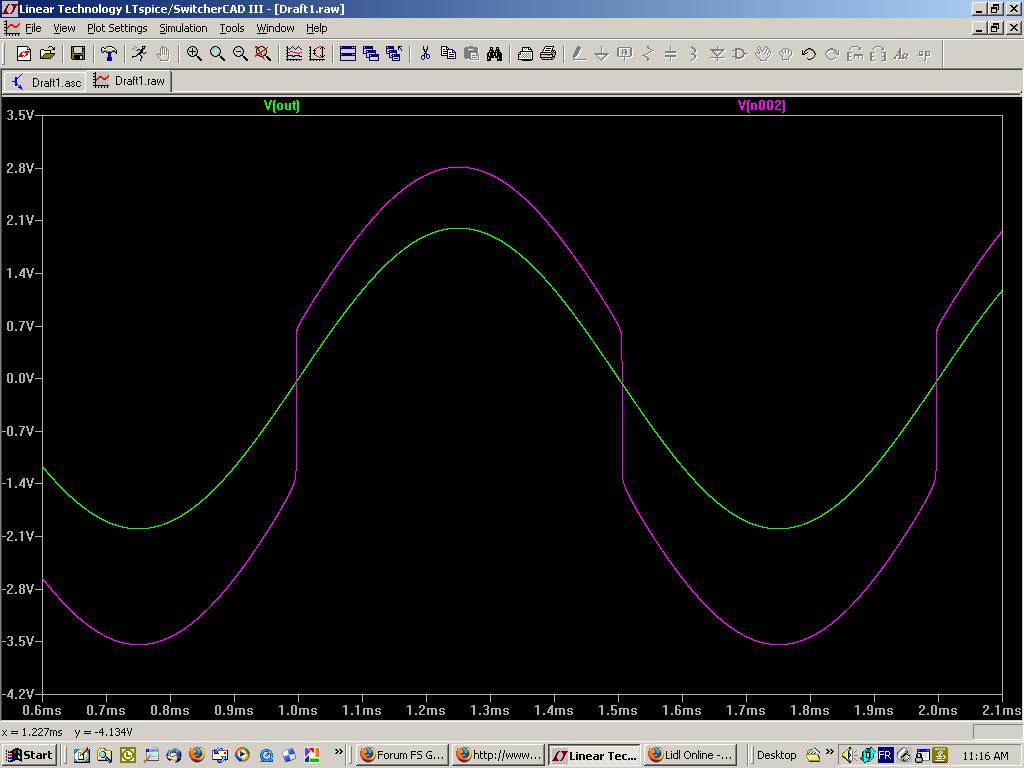This screenshot has height=768, width=1024.
Task: Click the Autorange plot icon
Action: 317,54
